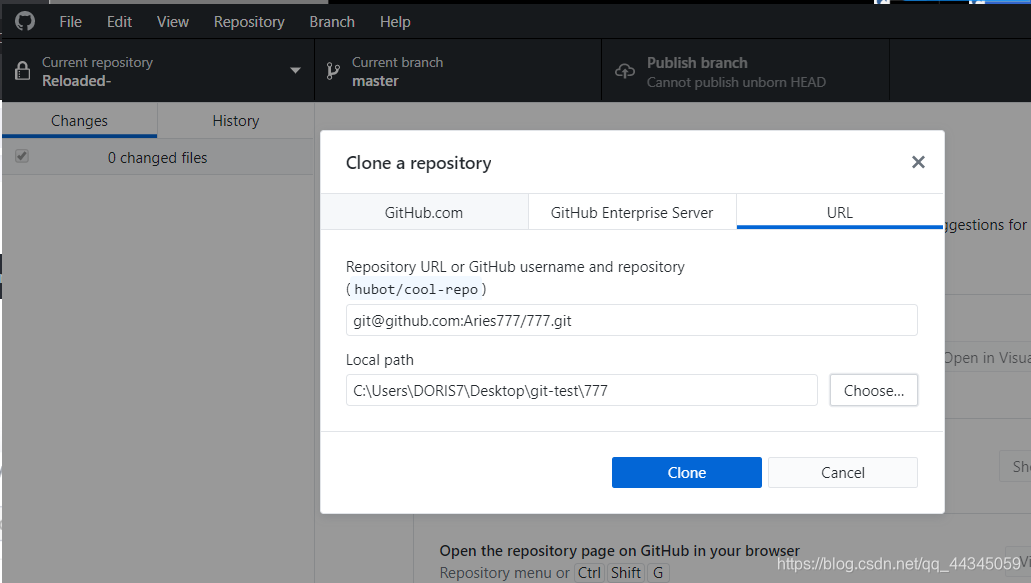Switch to the History tab

[x=235, y=121]
